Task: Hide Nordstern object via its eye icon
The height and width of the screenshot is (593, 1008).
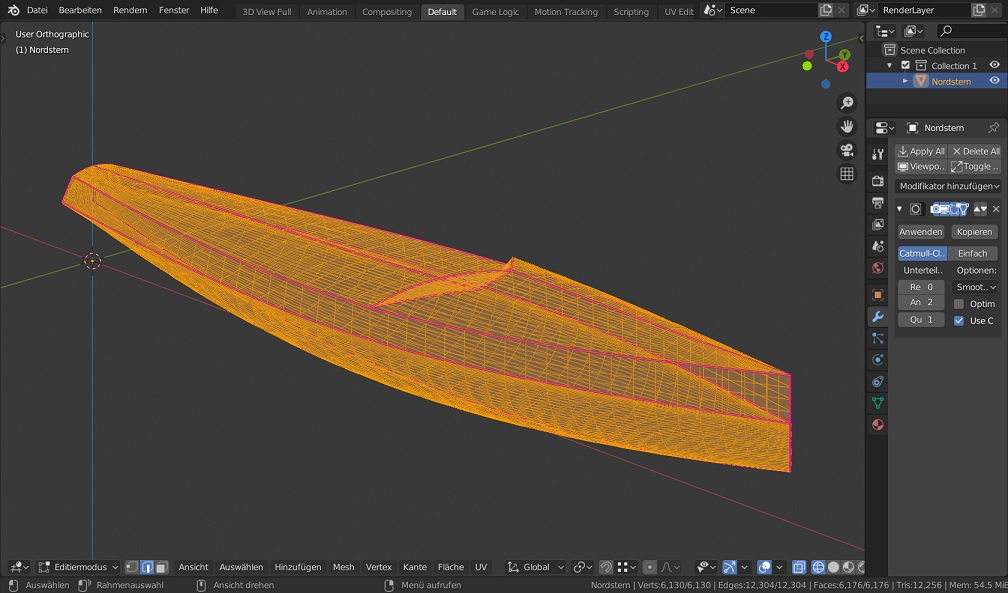Action: click(994, 81)
